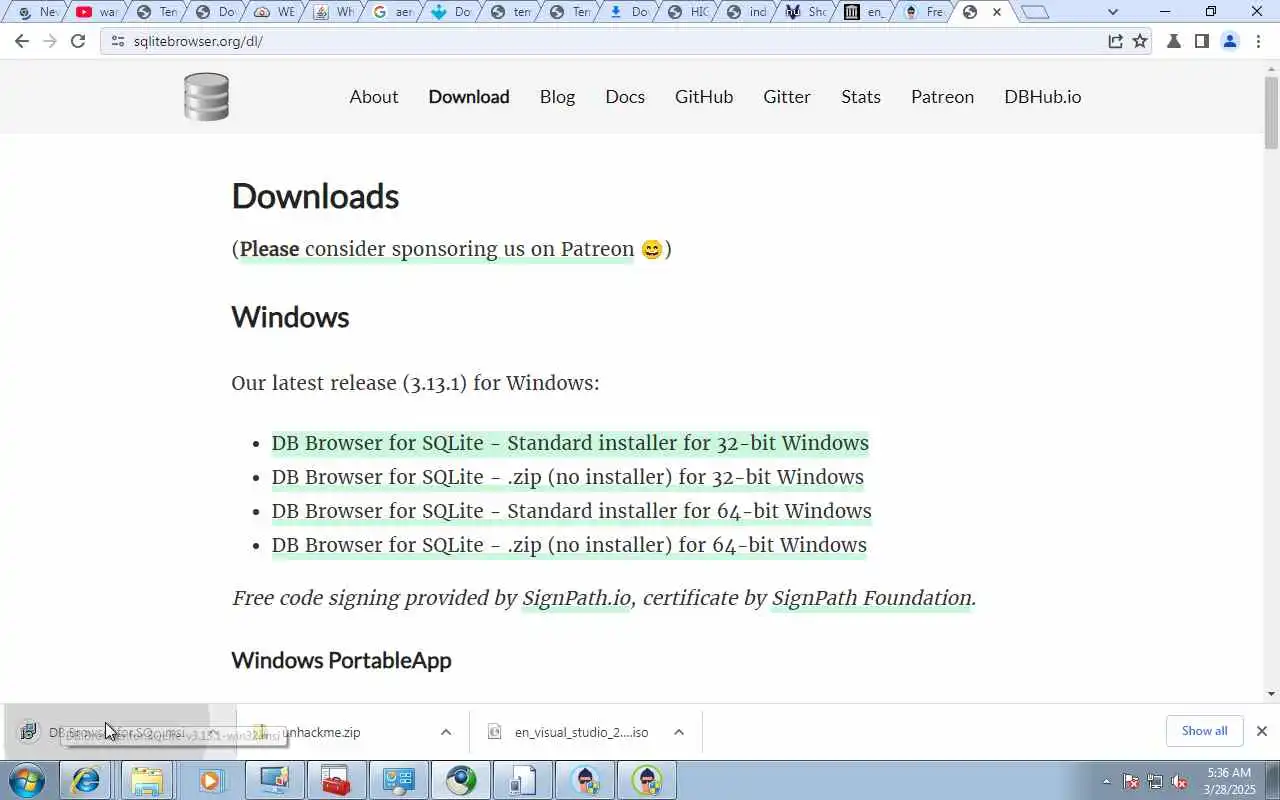Open the SignPath.io link
Image resolution: width=1280 pixels, height=800 pixels.
[577, 598]
